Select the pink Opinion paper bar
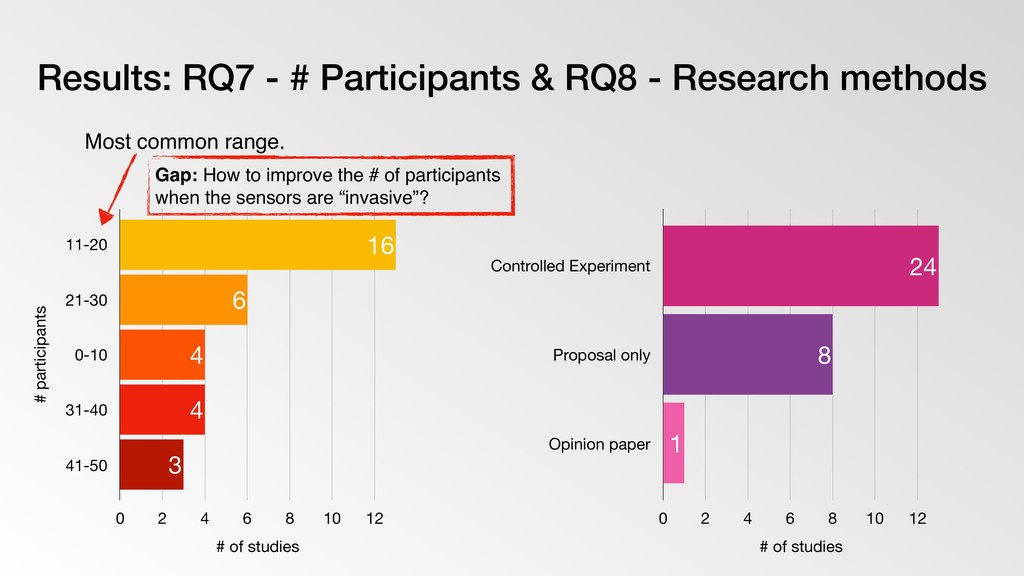 673,443
